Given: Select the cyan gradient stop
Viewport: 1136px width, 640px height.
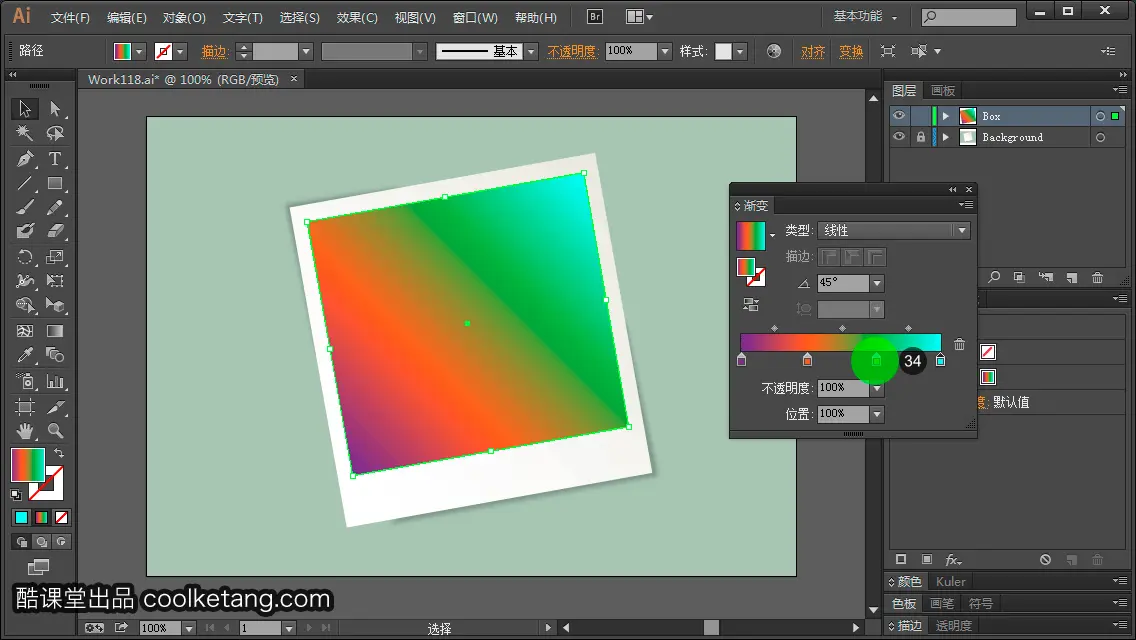Looking at the screenshot, I should click(940, 360).
